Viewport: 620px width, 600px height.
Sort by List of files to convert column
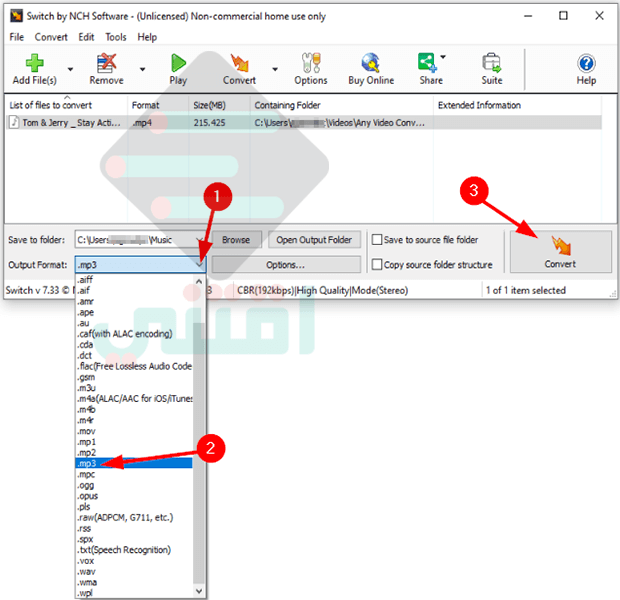point(66,105)
